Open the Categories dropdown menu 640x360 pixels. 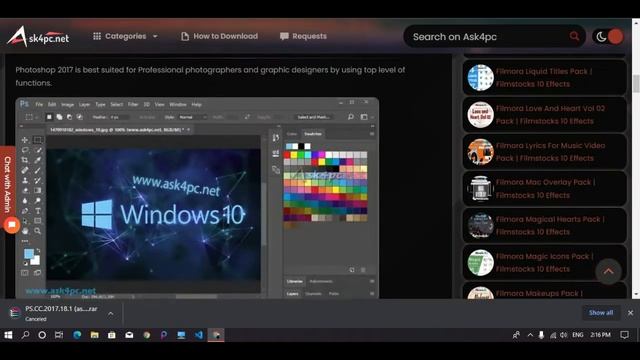click(x=125, y=36)
